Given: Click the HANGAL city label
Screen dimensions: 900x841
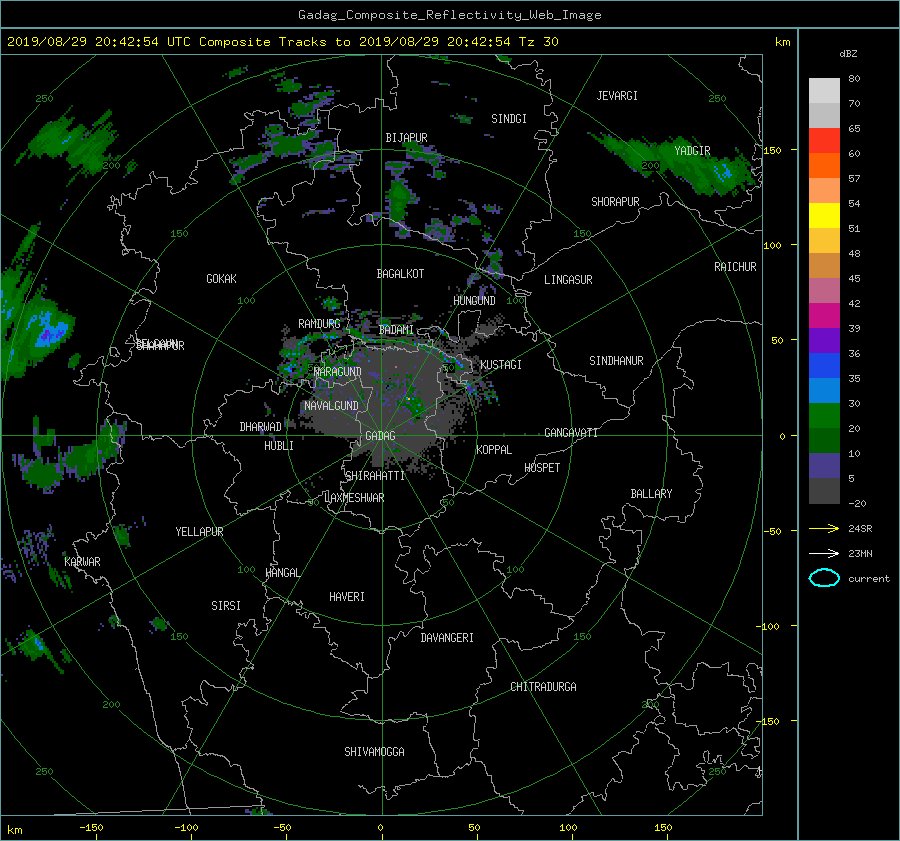Looking at the screenshot, I should pyautogui.click(x=282, y=573).
